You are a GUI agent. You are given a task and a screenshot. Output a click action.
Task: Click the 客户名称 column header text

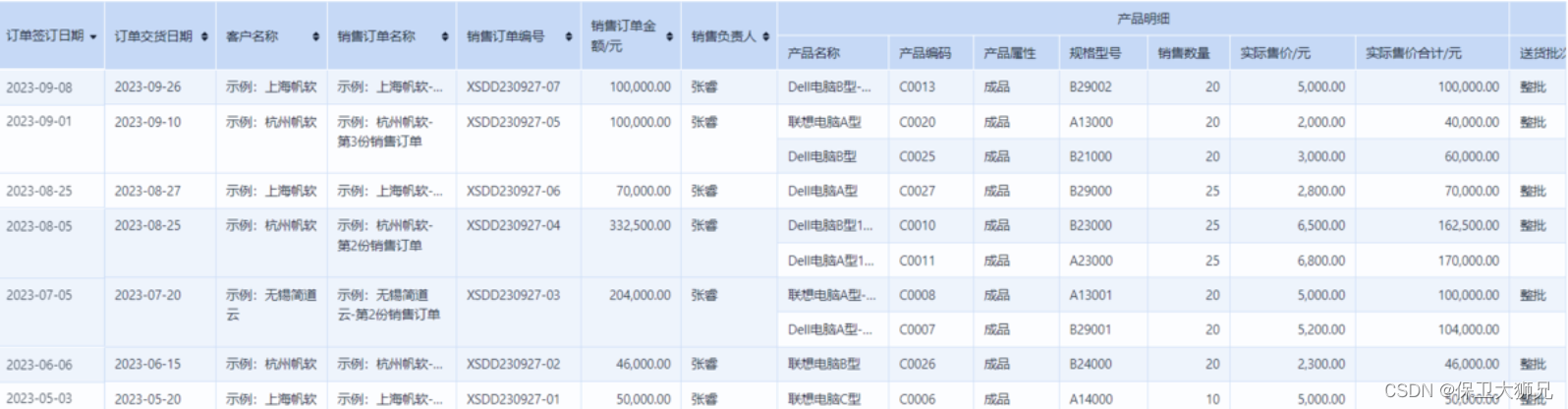[x=252, y=36]
